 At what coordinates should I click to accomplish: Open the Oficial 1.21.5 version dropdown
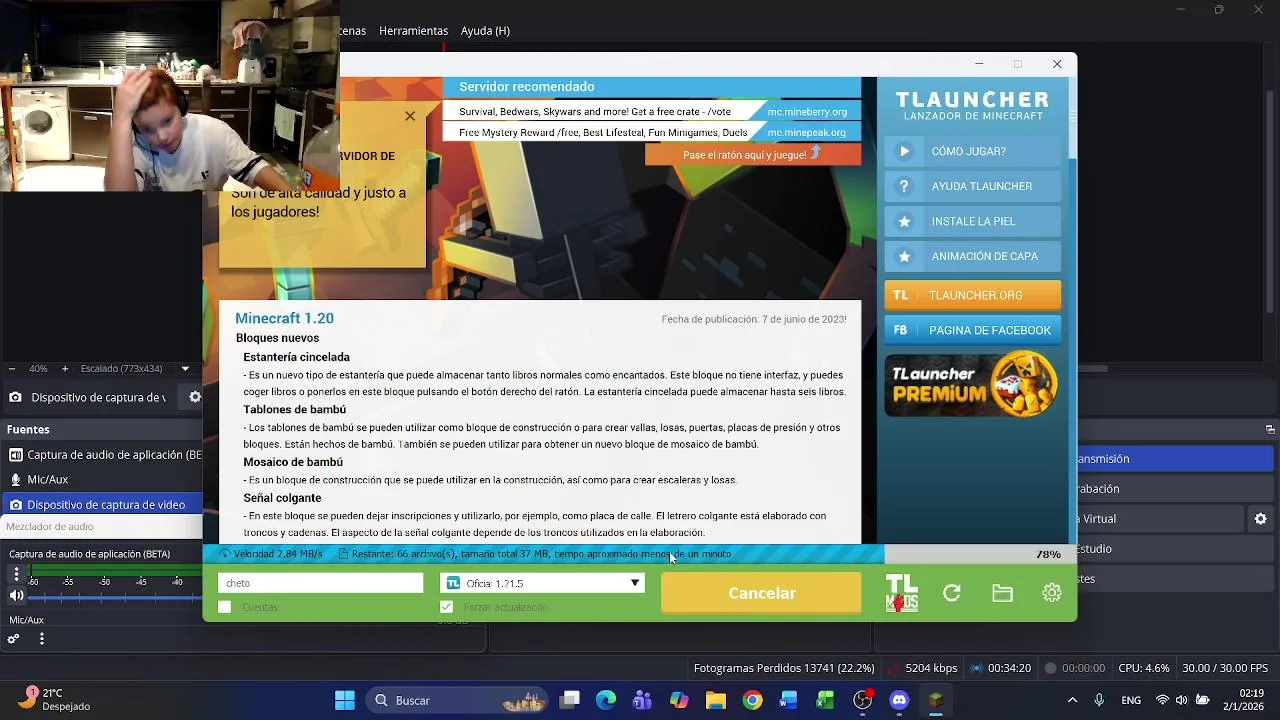(x=544, y=583)
